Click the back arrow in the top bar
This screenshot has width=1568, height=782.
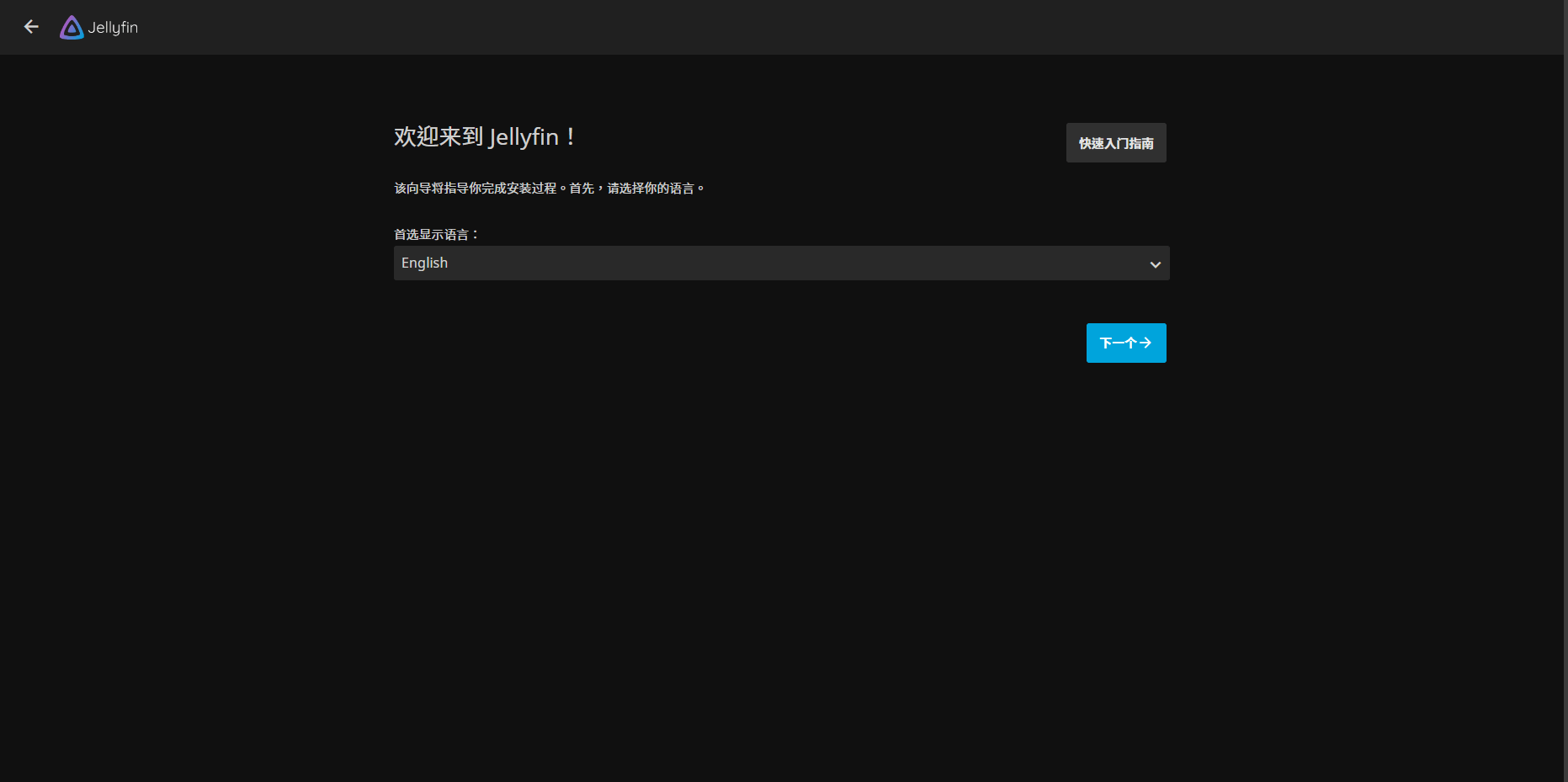tap(31, 27)
